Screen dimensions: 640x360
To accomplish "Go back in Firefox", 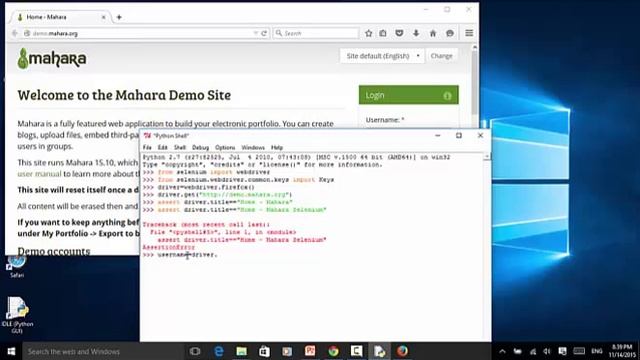I will pyautogui.click(x=15, y=33).
